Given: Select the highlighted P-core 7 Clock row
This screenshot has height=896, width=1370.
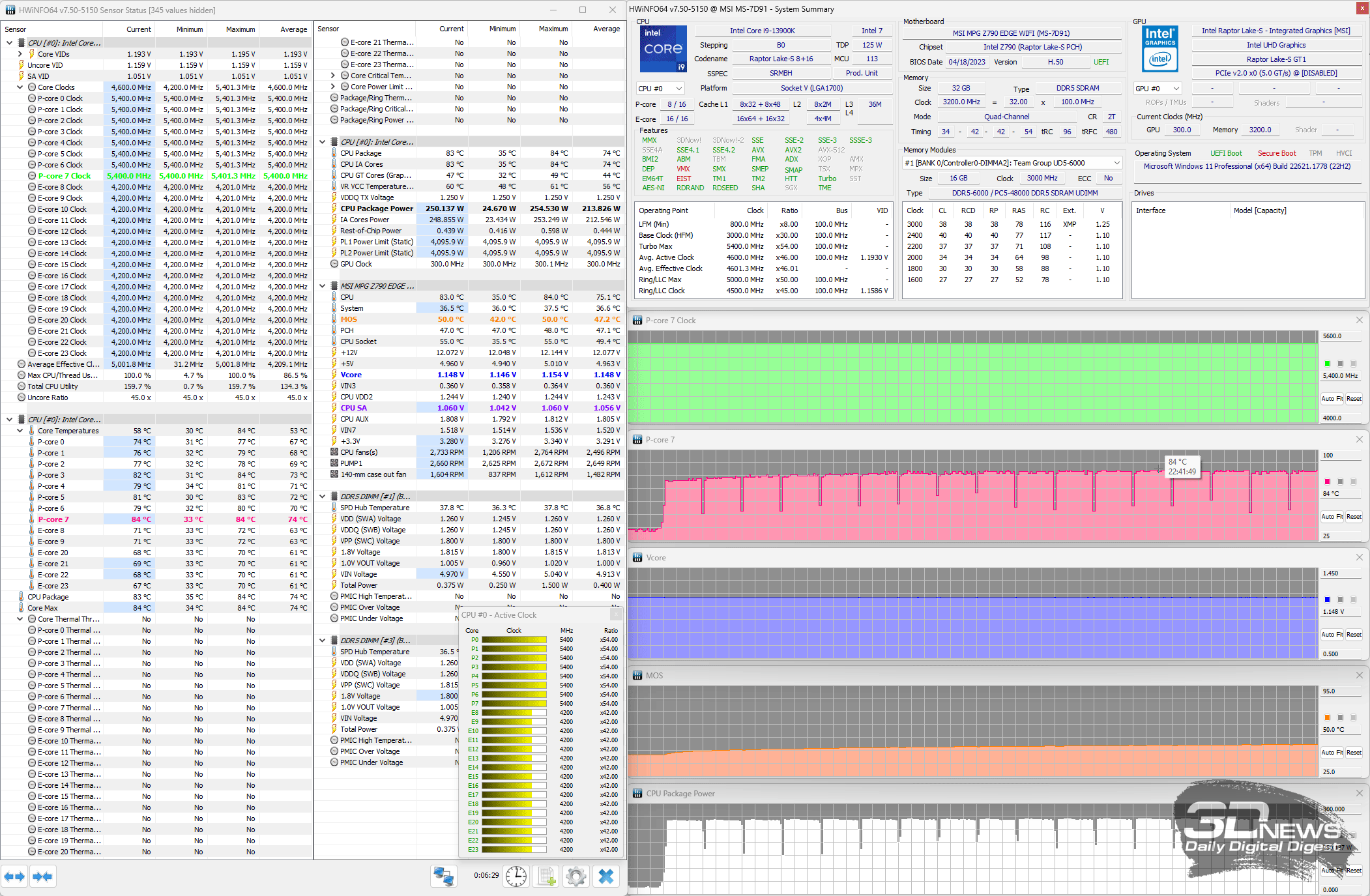Looking at the screenshot, I should point(157,176).
